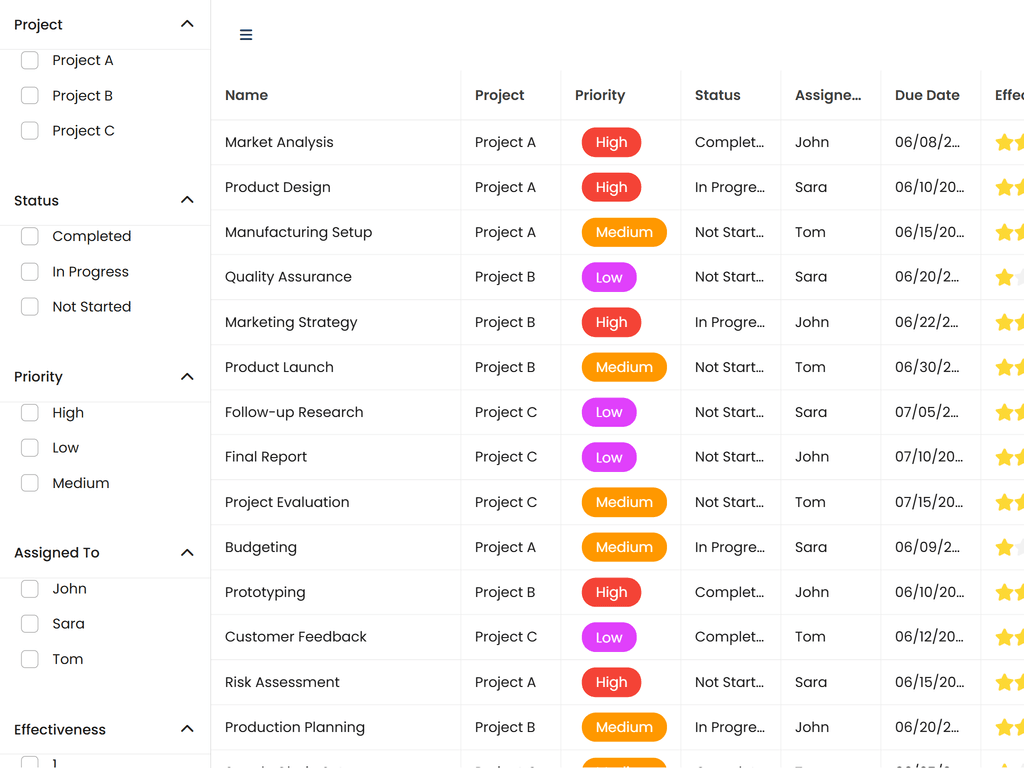Collapse the Project filter section

click(x=187, y=23)
